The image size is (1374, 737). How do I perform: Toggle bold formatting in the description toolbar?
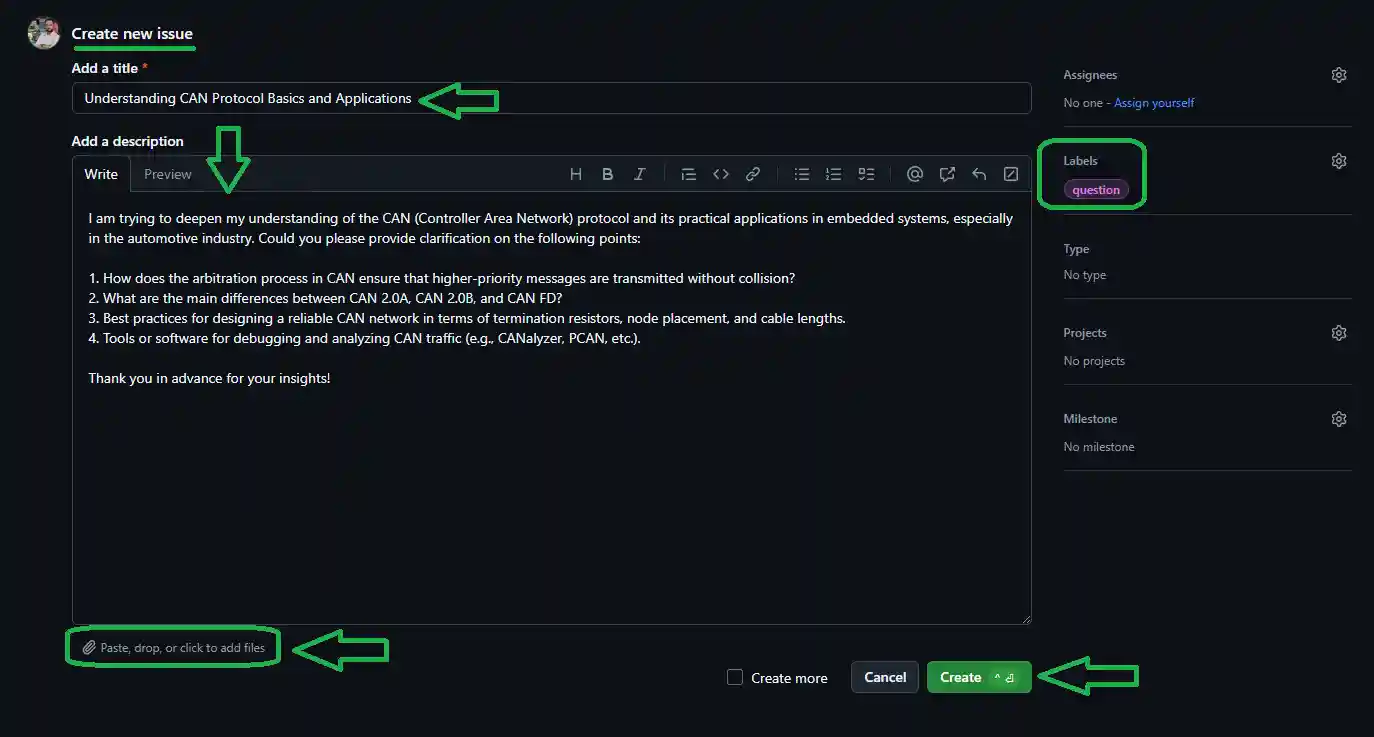tap(607, 174)
